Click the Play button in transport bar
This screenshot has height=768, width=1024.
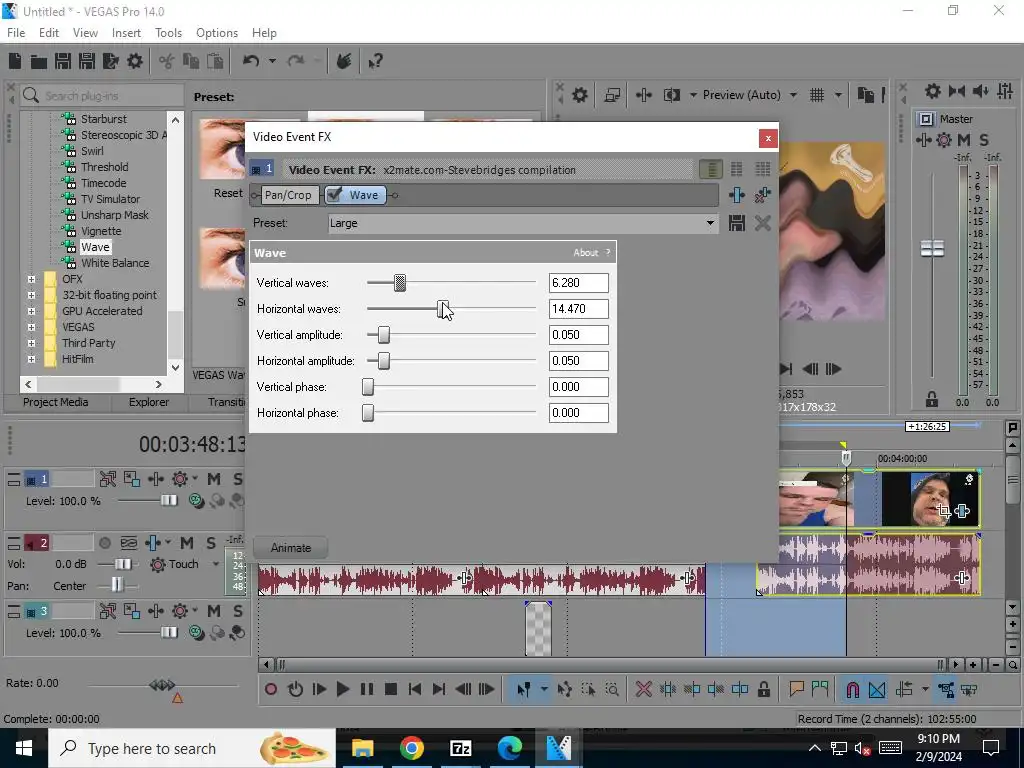point(342,689)
